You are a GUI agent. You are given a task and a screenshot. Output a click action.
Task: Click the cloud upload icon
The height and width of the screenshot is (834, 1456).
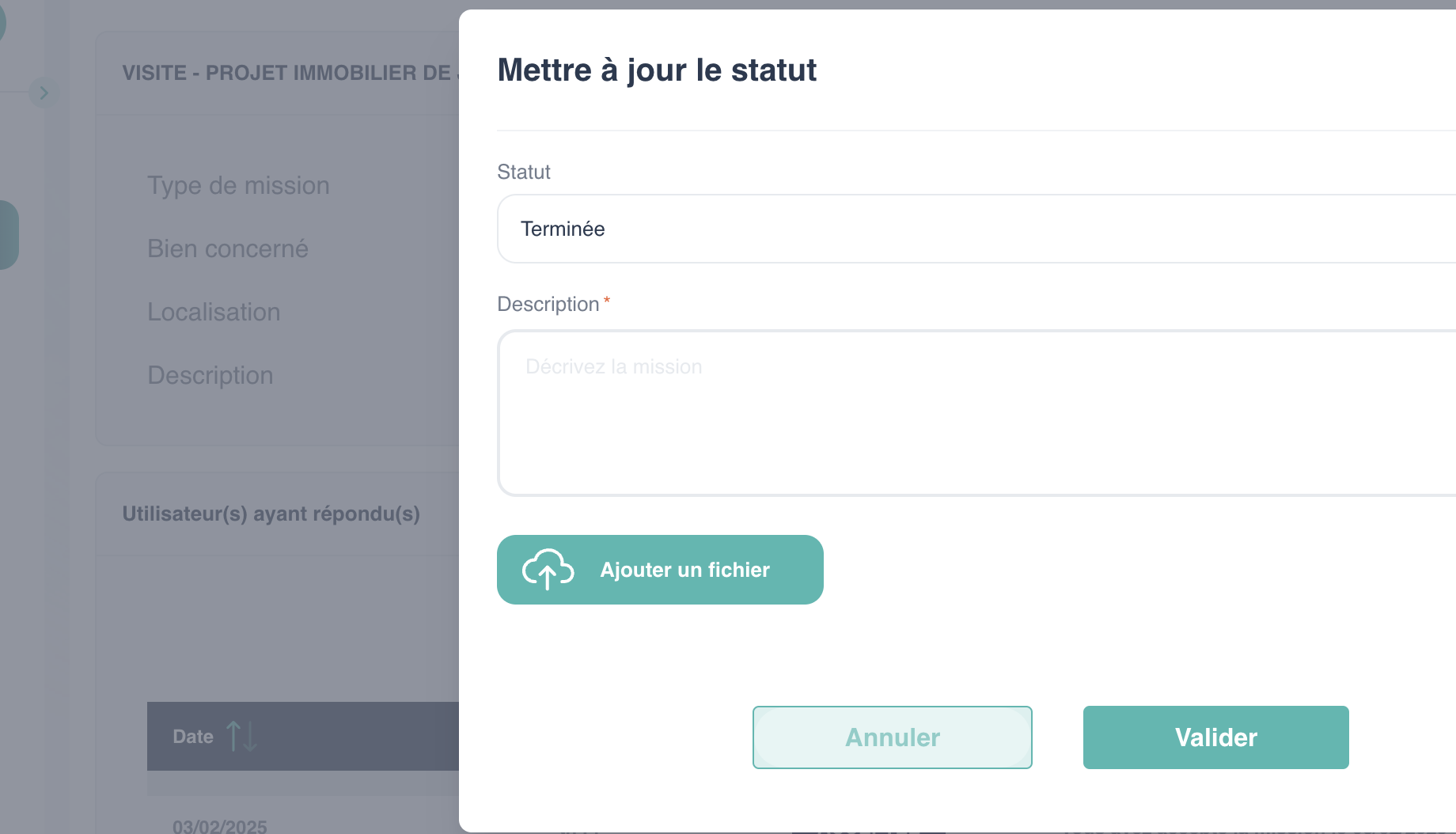548,570
